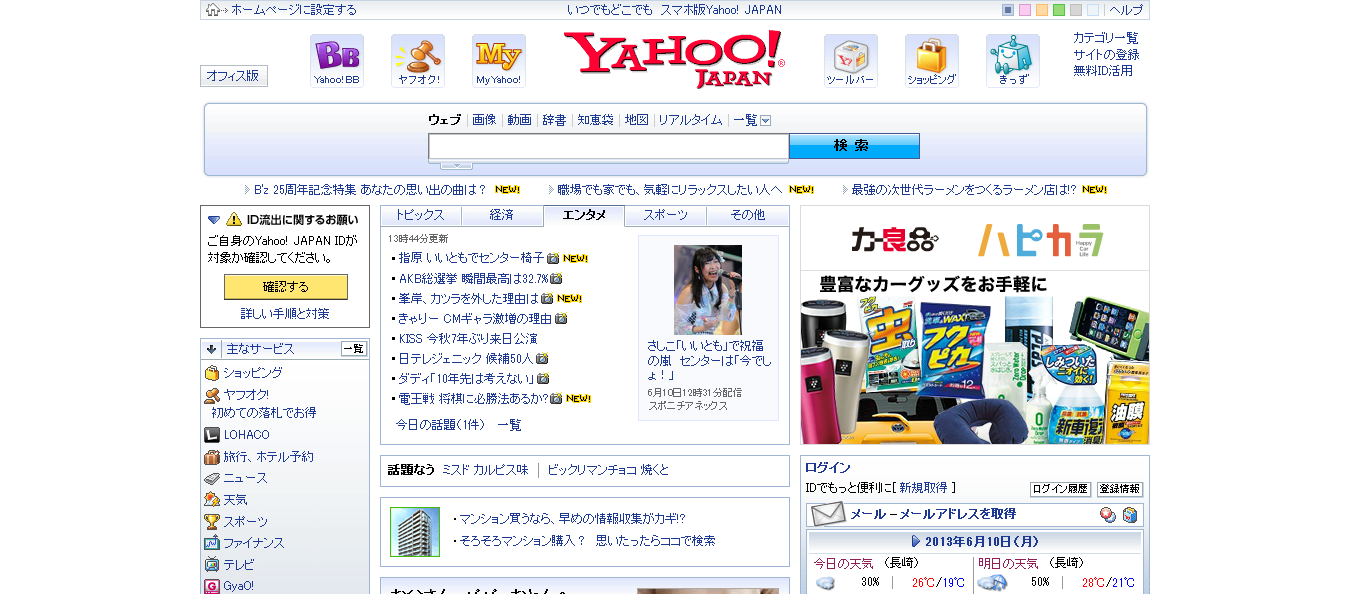Open the car goods advertisement banner
The image size is (1349, 594).
point(975,325)
